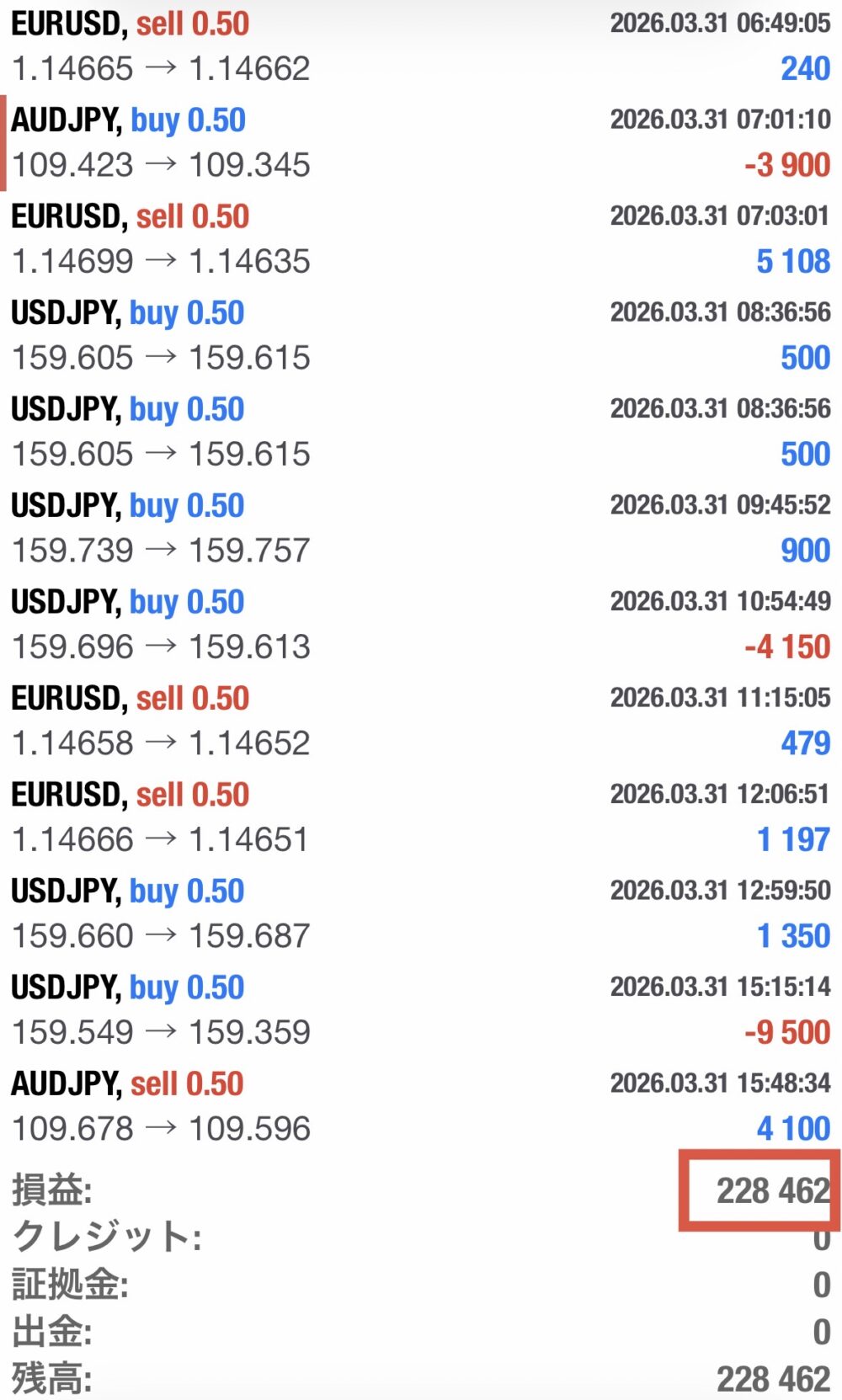The width and height of the screenshot is (842, 1400).
Task: Select the -9 500 loss value
Action: [x=786, y=1032]
